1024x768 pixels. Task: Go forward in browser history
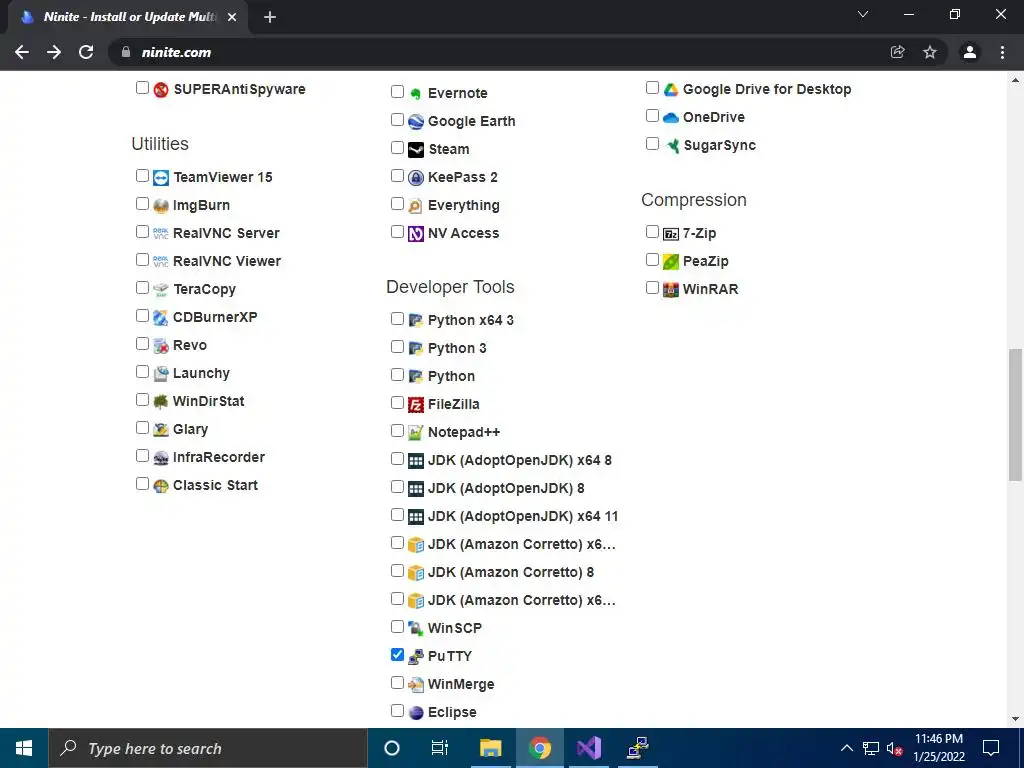tap(54, 52)
